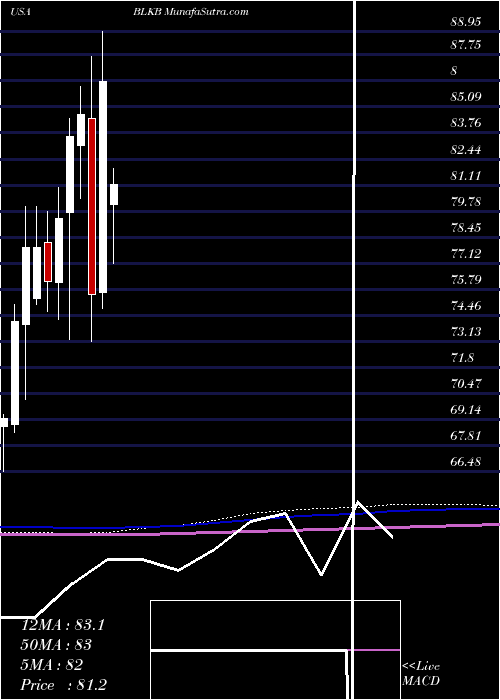Image resolution: width=500 pixels, height=700 pixels.
Task: Click the 88.95 price axis label
Action: (466, 22)
